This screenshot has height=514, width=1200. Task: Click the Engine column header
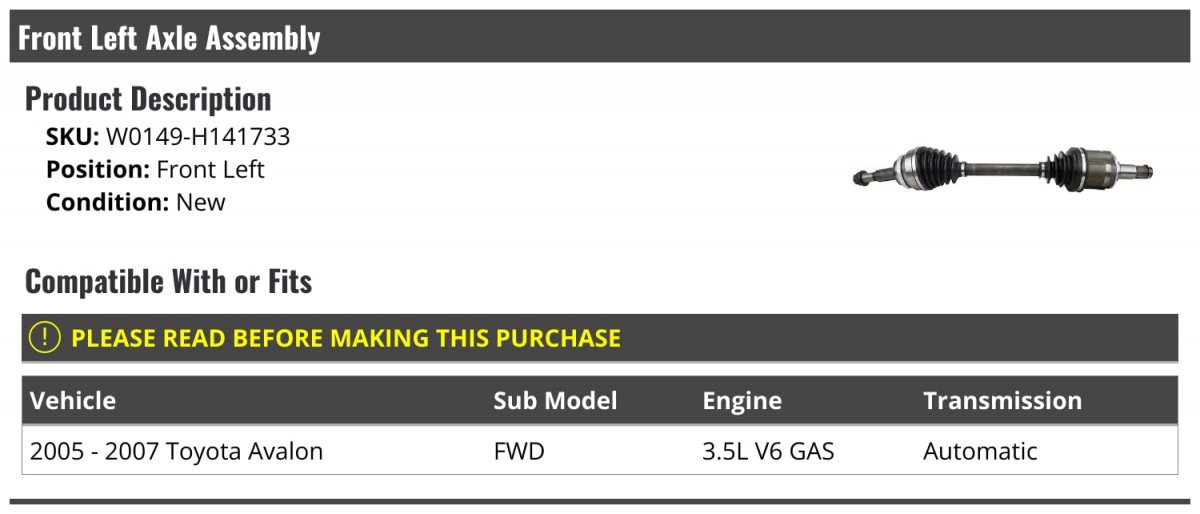742,401
